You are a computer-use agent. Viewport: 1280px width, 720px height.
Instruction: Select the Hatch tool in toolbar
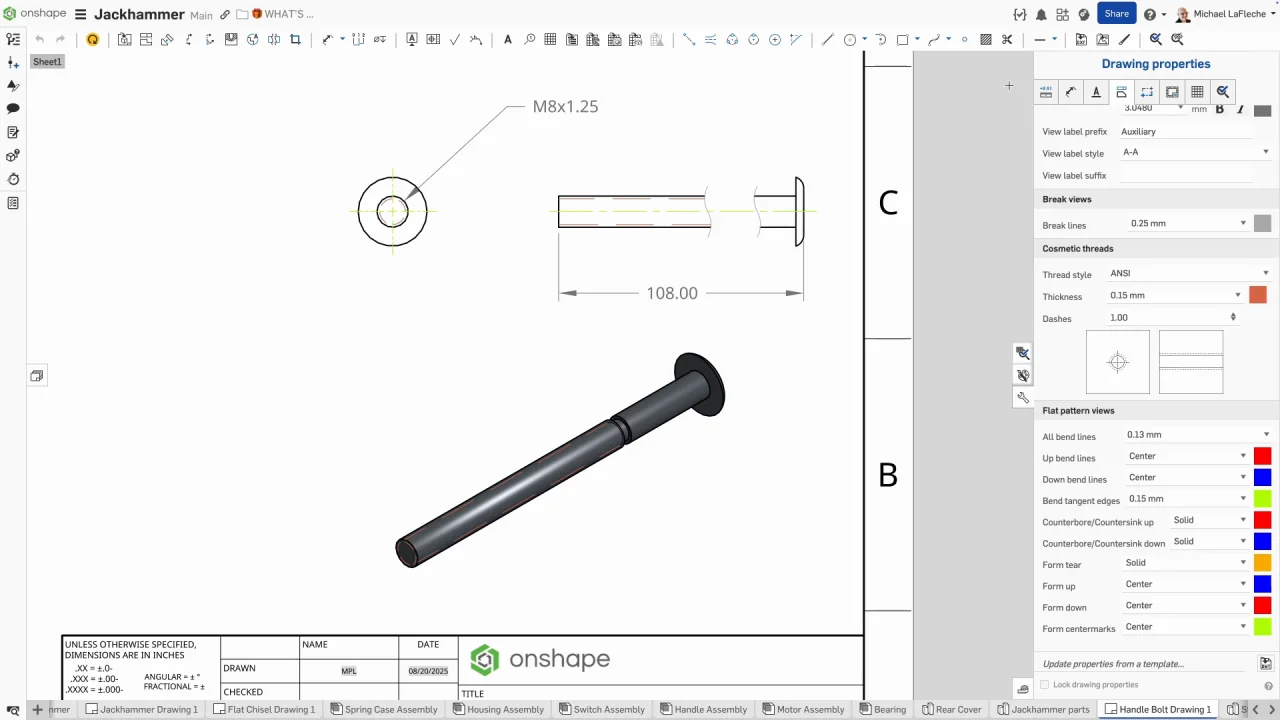coord(986,40)
